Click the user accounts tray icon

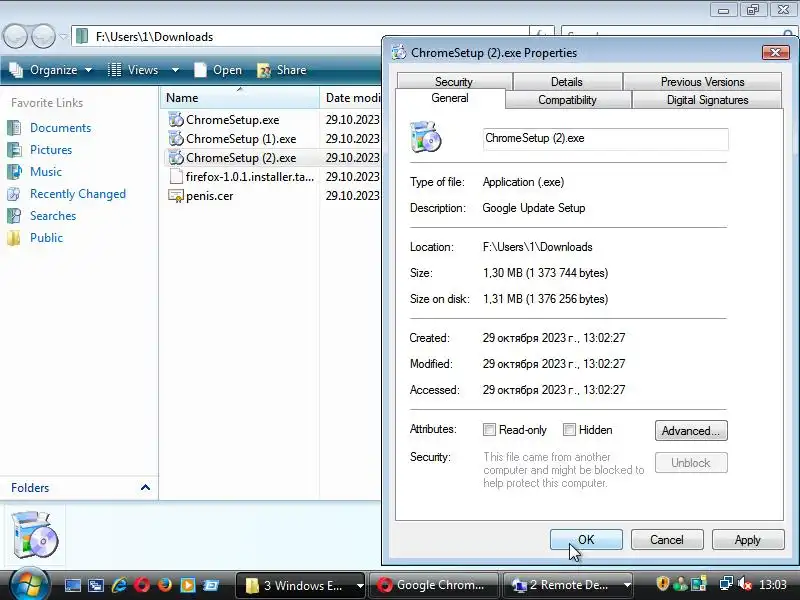[680, 584]
